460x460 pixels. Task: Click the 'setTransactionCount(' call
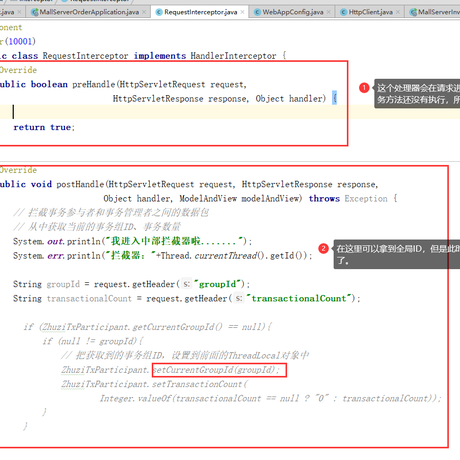(200, 384)
